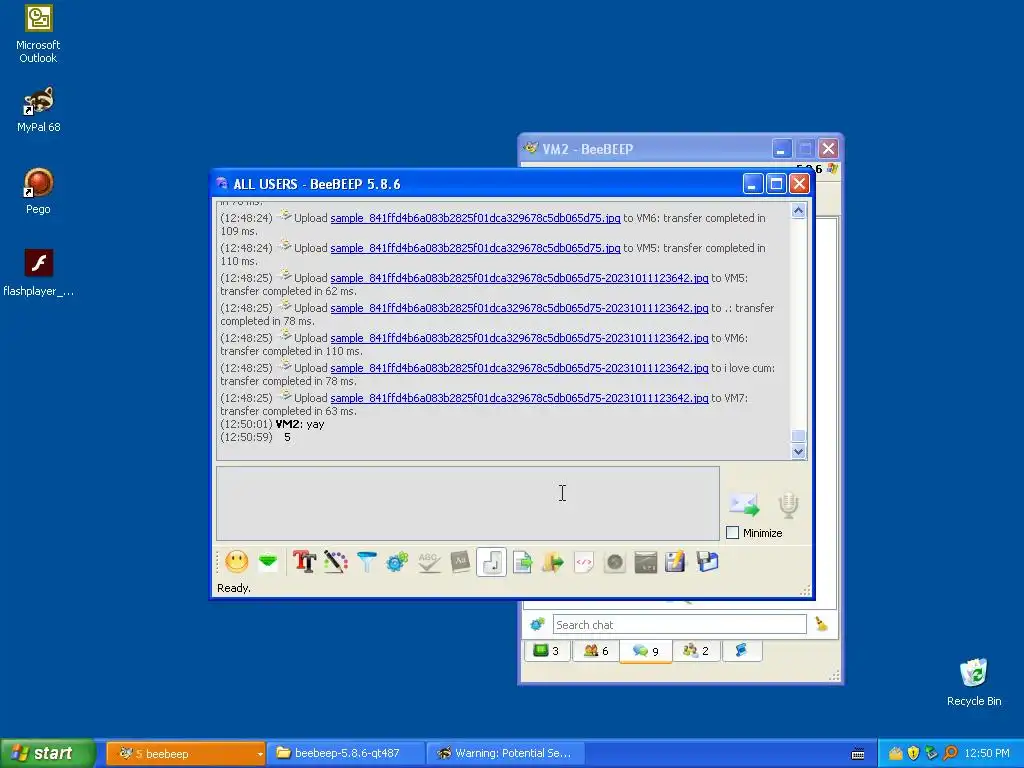Viewport: 1024px width, 768px height.
Task: Open chat settings blue gear toolbar icon
Action: tap(396, 562)
